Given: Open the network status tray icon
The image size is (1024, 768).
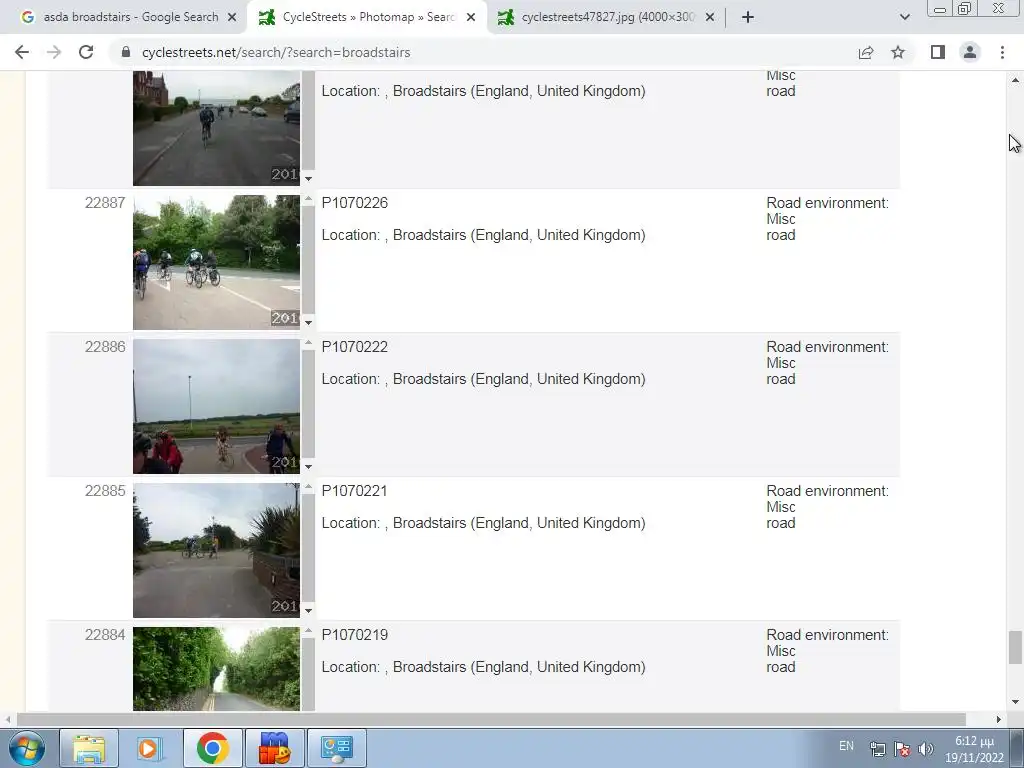Looking at the screenshot, I should 878,749.
